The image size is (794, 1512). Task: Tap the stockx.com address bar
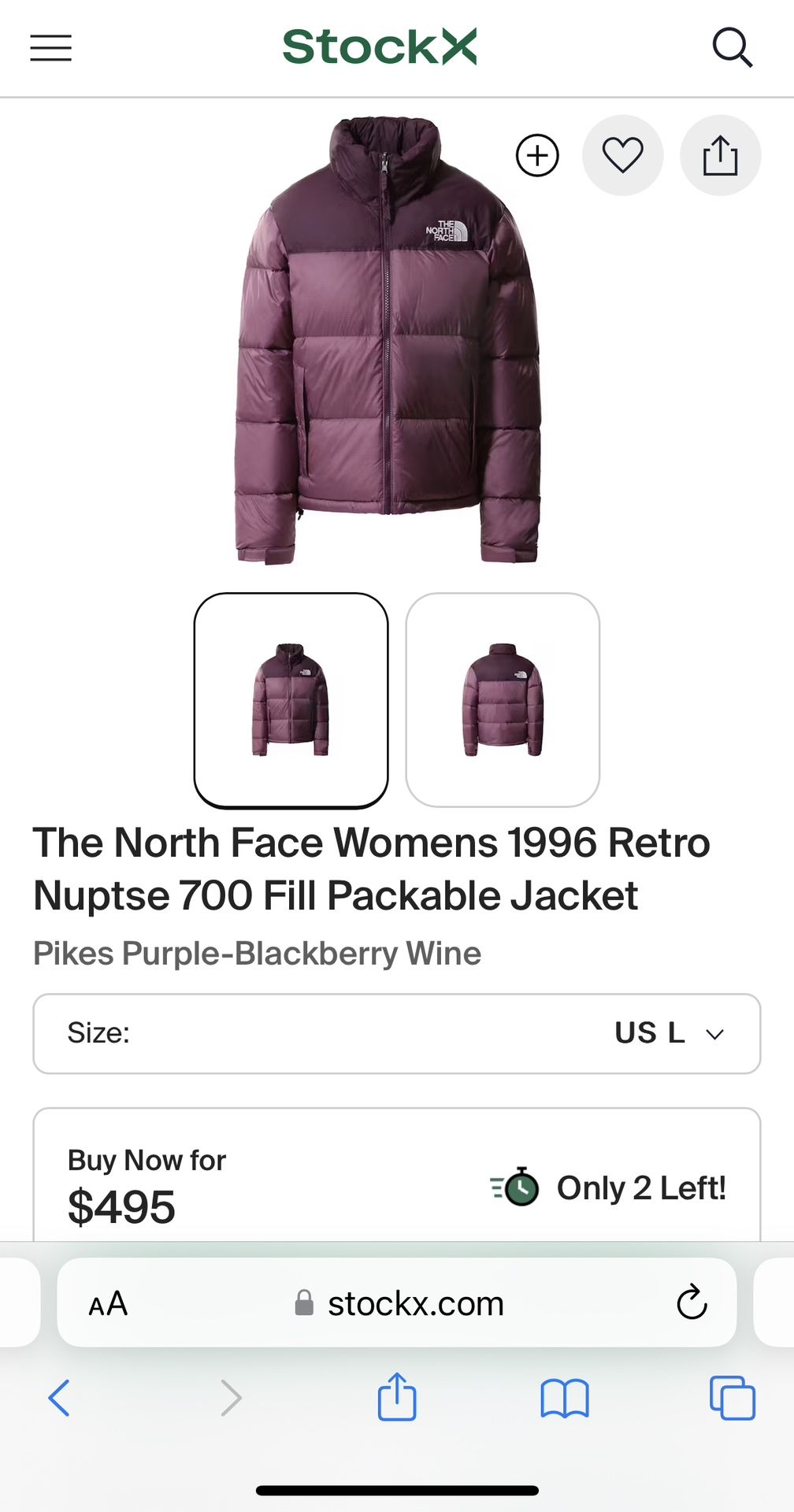click(x=416, y=1303)
